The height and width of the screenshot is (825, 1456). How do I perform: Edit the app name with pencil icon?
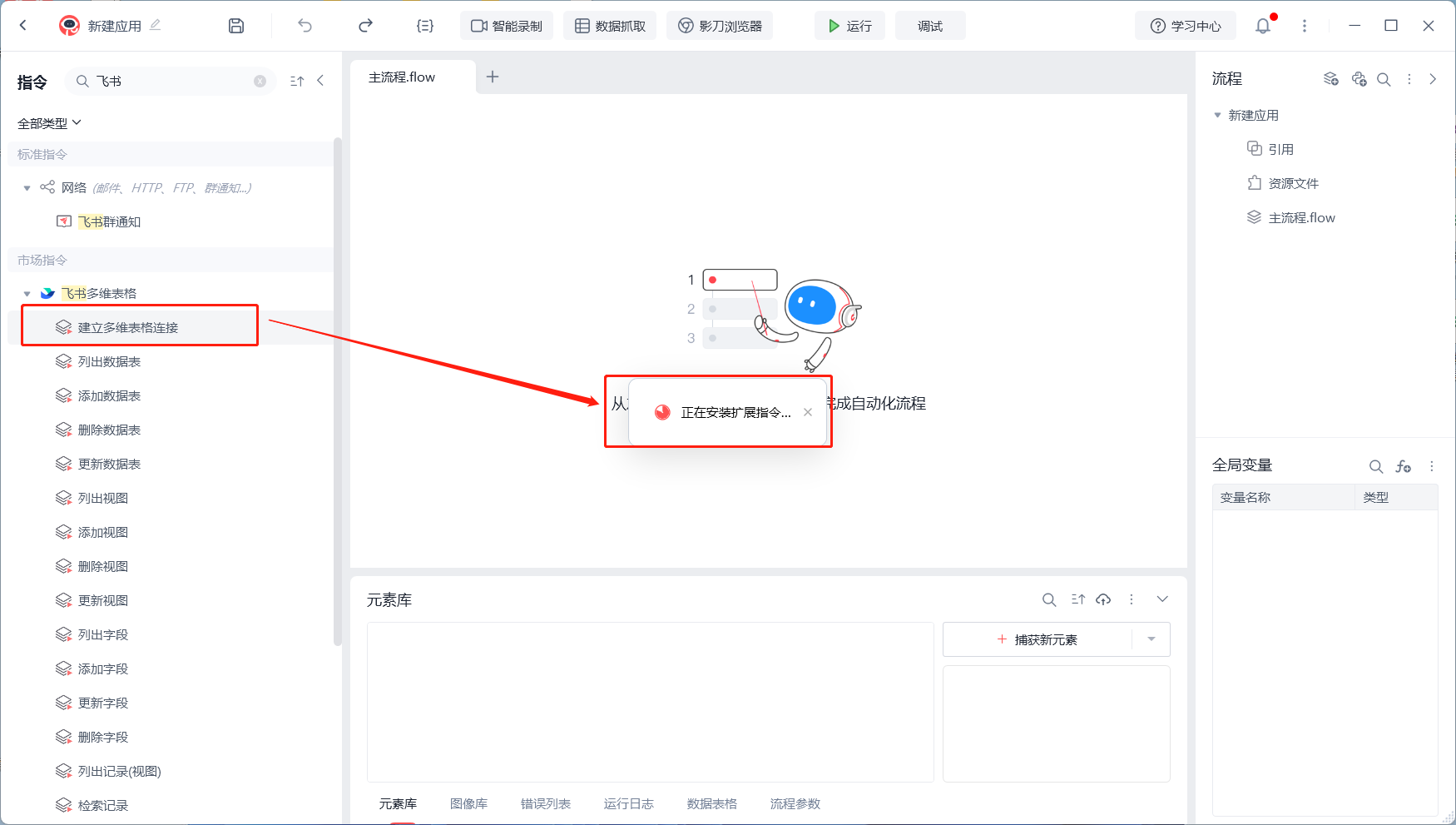tap(156, 26)
